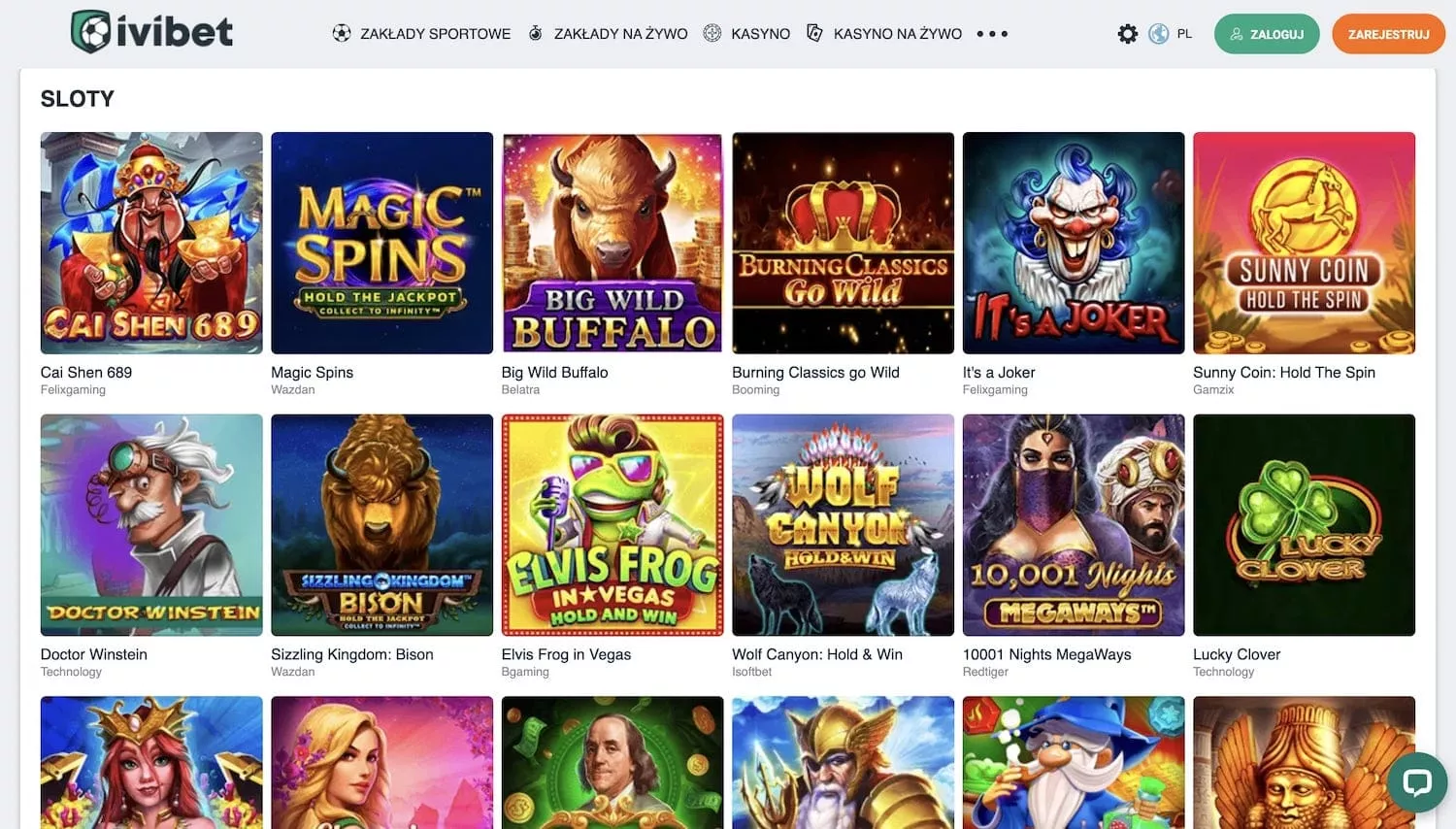Expand the three-dots more menu
This screenshot has height=829, width=1456.
pyautogui.click(x=992, y=34)
